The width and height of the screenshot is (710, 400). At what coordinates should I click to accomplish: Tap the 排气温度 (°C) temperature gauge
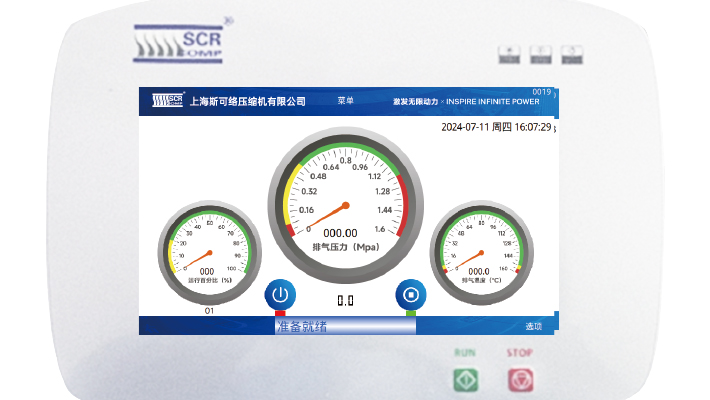(x=481, y=253)
